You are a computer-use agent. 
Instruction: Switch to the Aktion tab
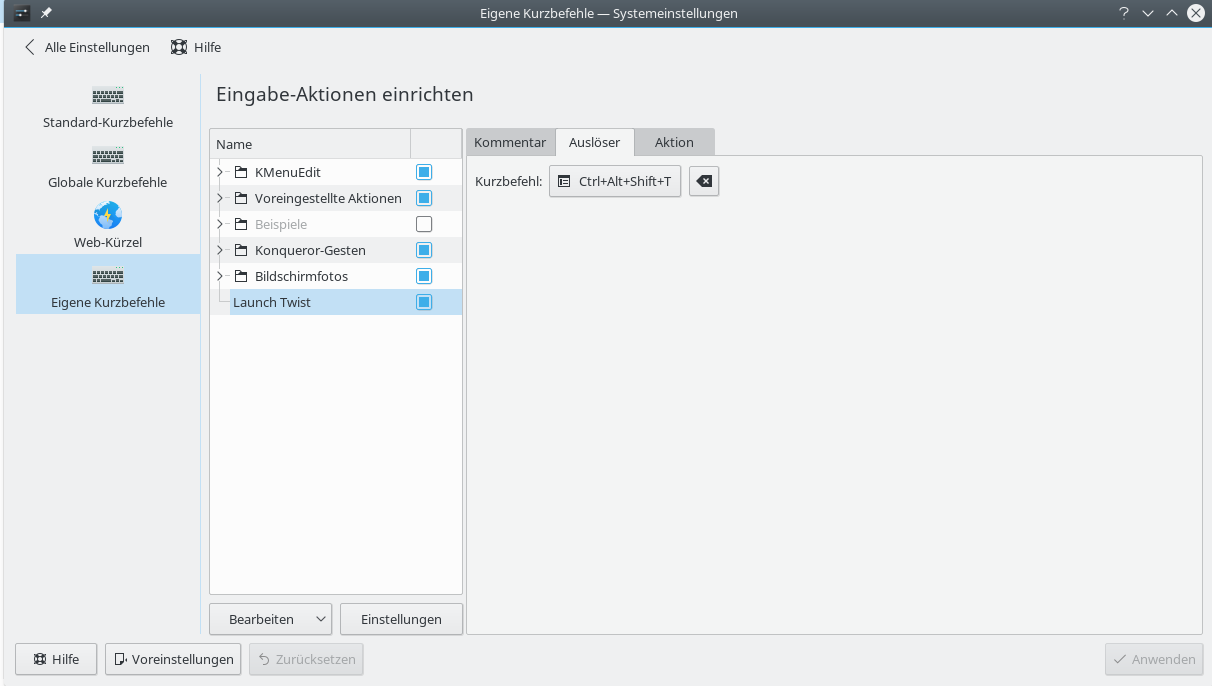pos(675,142)
